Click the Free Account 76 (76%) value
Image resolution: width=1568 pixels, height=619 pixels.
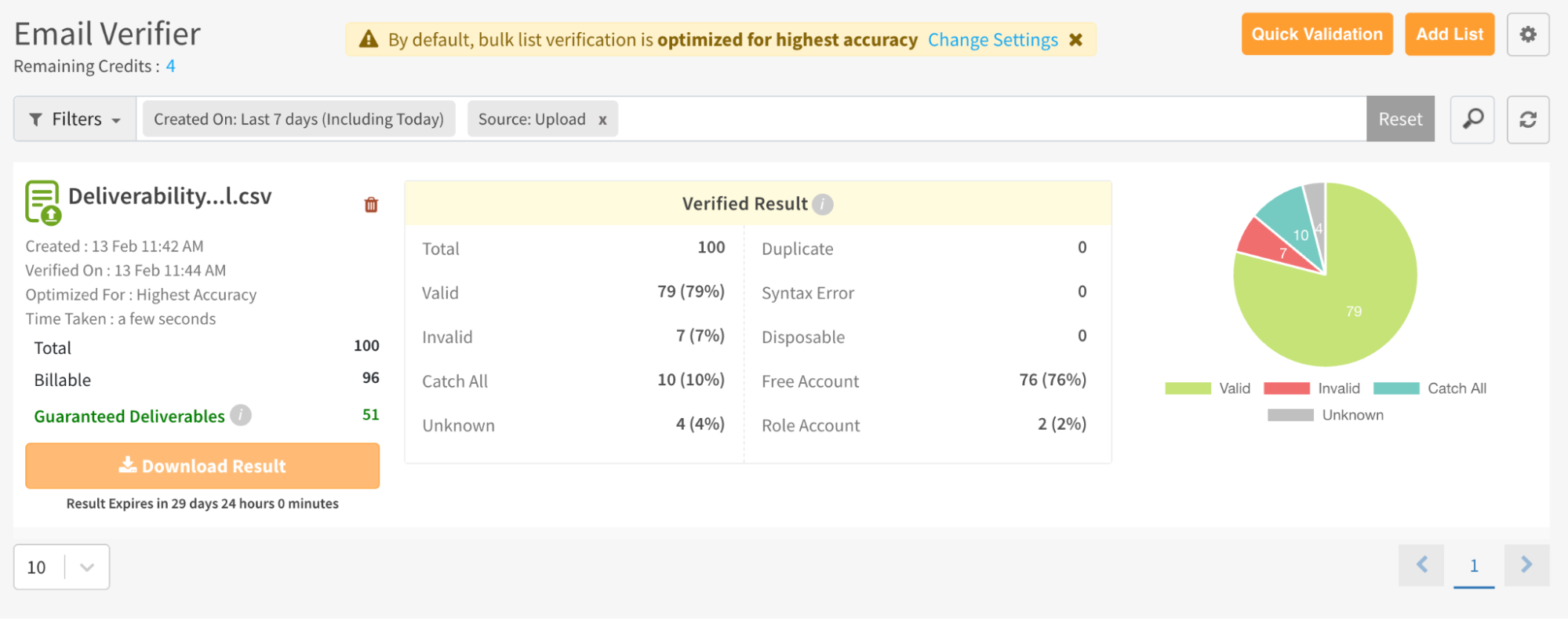pyautogui.click(x=1053, y=380)
